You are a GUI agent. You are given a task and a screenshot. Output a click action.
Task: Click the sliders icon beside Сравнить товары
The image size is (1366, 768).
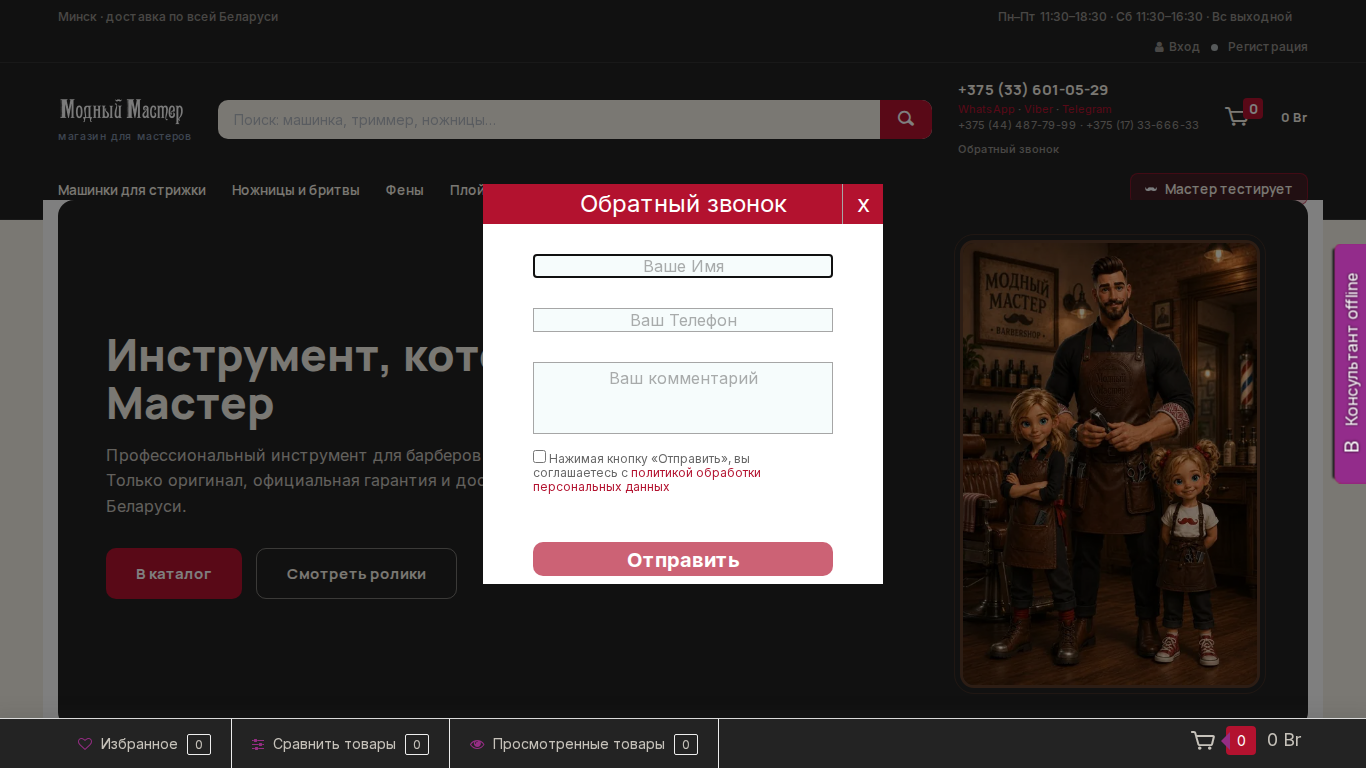tap(258, 744)
